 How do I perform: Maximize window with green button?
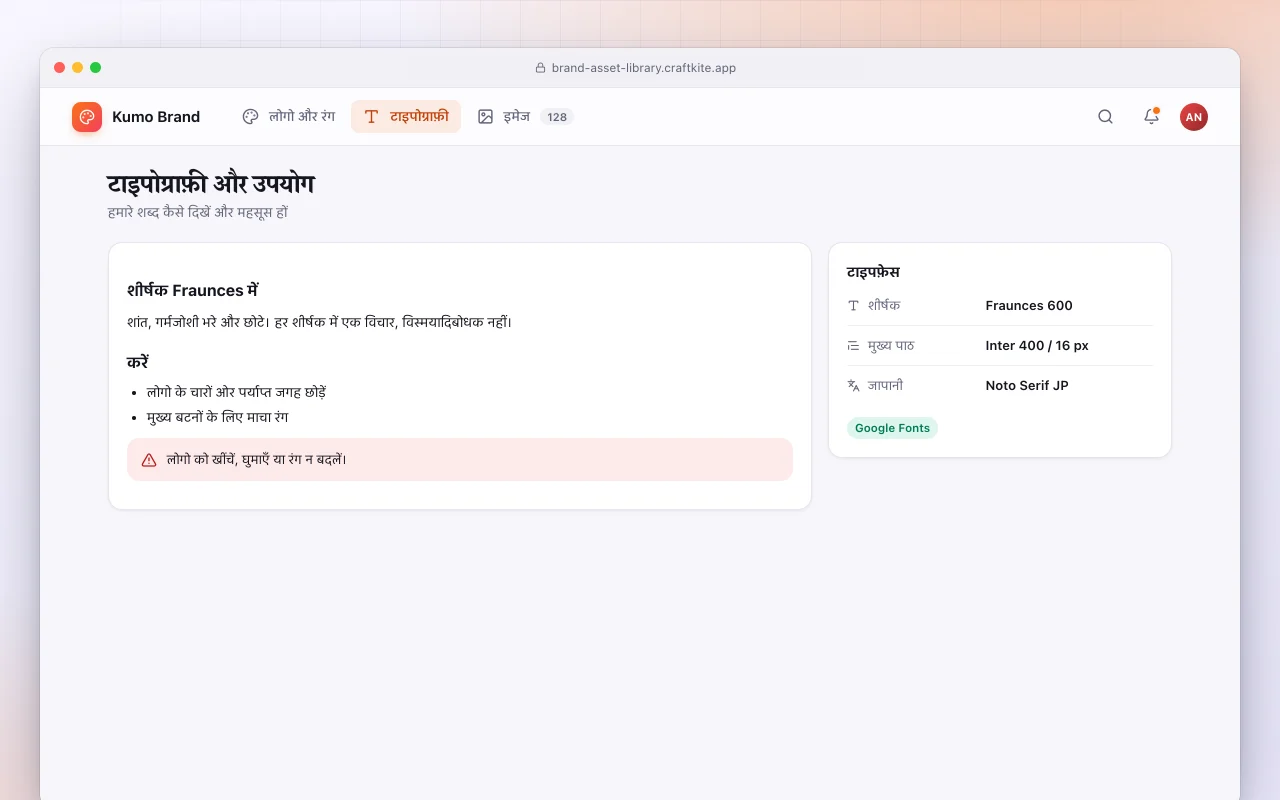tap(96, 68)
